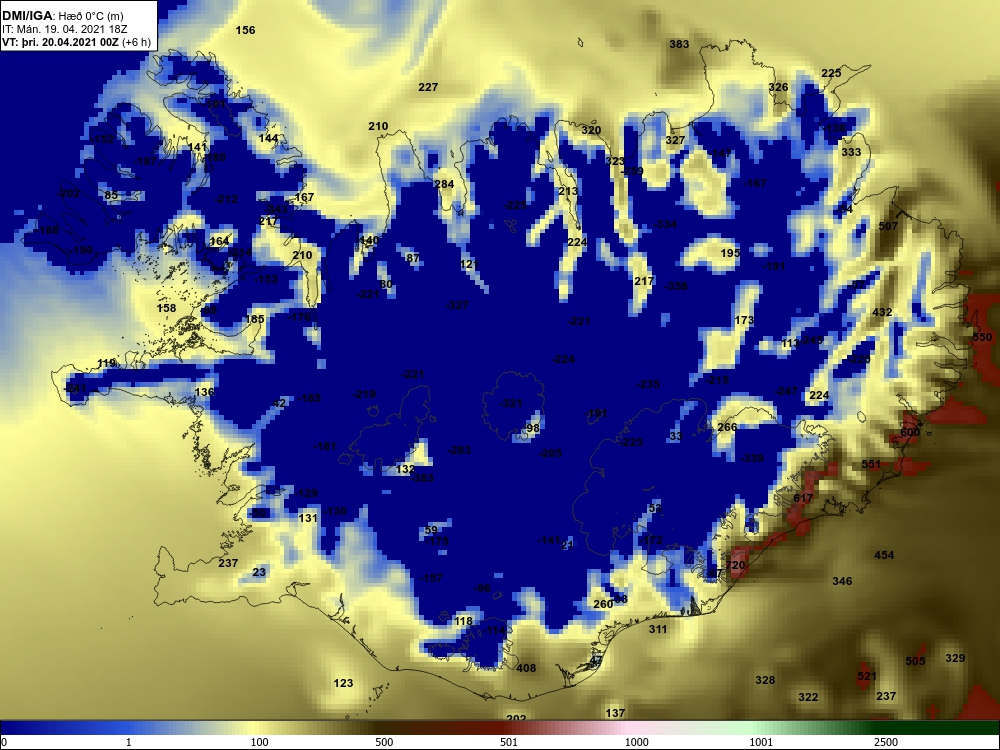The height and width of the screenshot is (750, 1000).
Task: Click the map value '-383'
Action: (x=422, y=478)
